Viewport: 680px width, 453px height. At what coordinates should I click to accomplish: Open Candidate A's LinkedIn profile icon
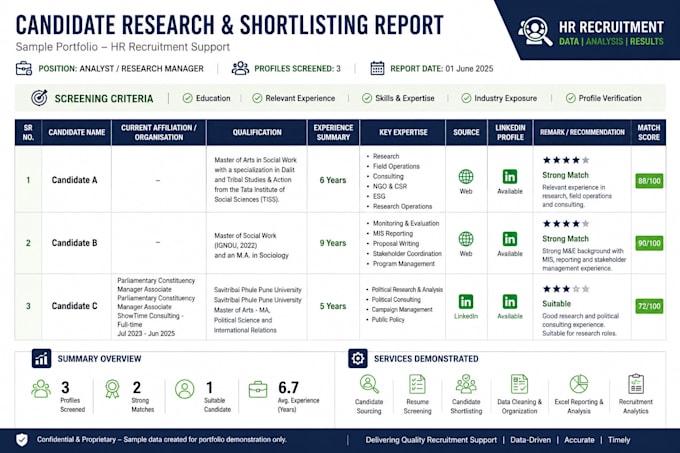510,176
